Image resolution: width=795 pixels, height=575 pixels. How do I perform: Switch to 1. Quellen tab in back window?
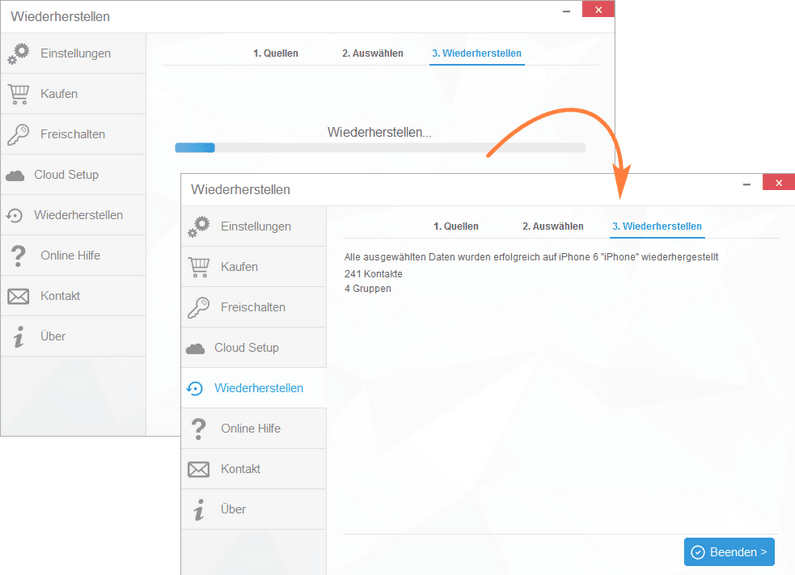click(x=276, y=53)
